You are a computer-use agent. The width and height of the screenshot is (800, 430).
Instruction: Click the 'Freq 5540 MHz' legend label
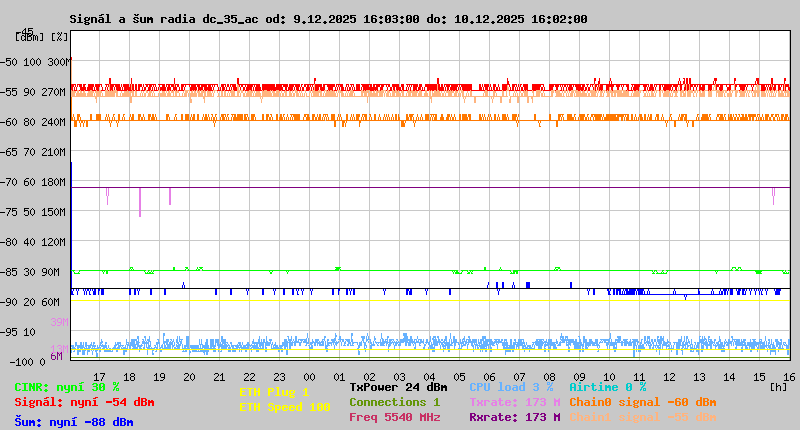(394, 417)
